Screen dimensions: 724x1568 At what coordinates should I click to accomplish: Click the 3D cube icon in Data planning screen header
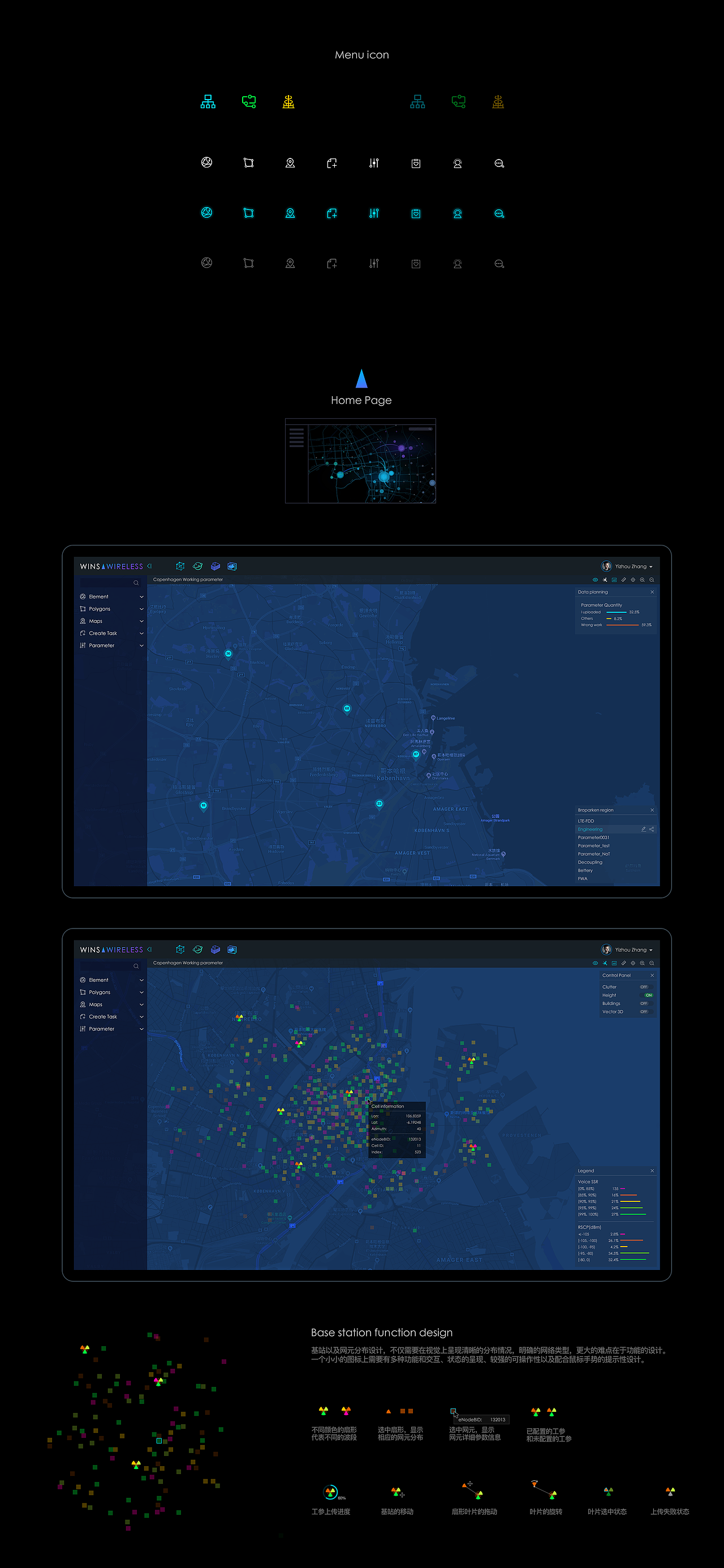[x=180, y=566]
